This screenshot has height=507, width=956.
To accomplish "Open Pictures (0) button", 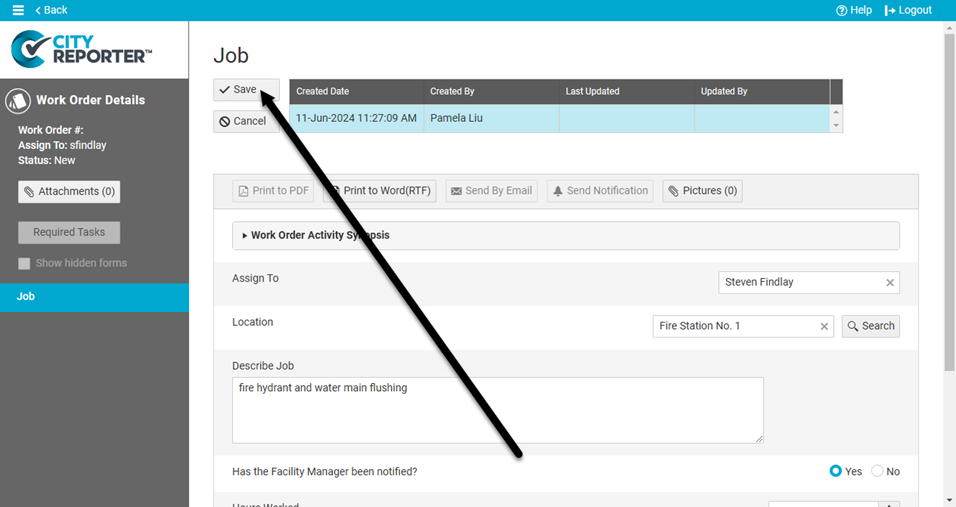I will (x=702, y=191).
